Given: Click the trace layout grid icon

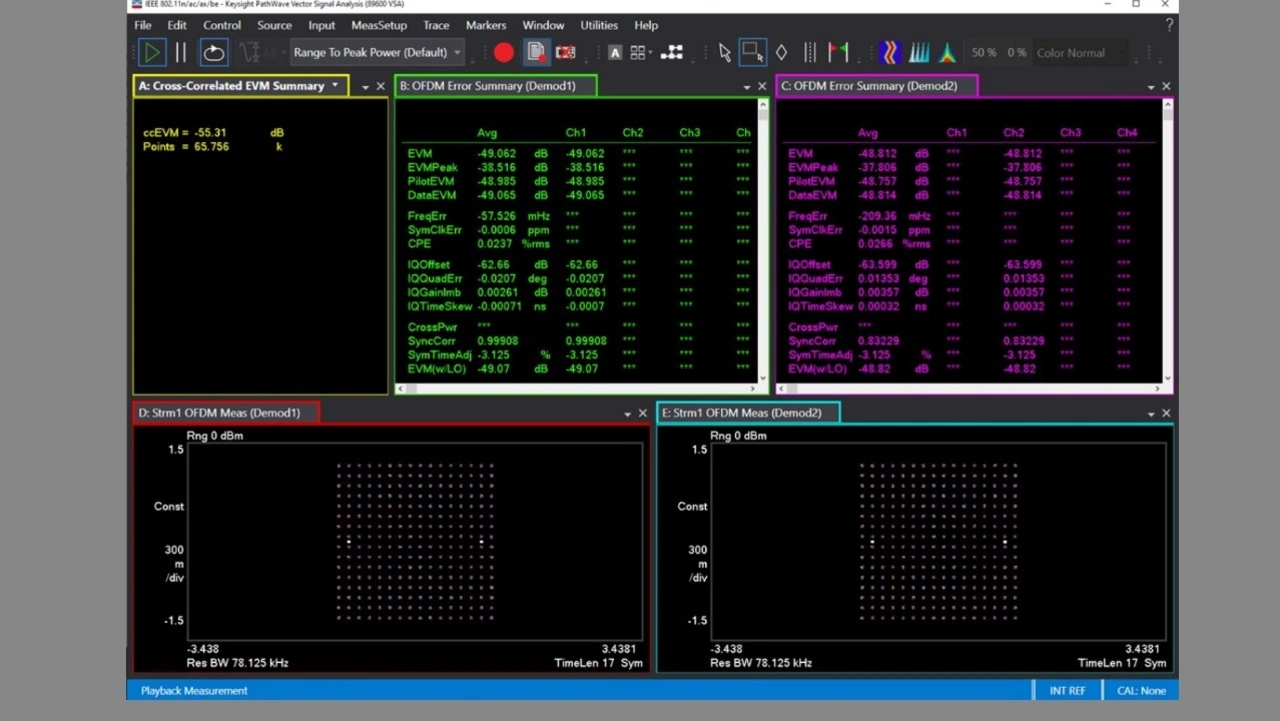Looking at the screenshot, I should [638, 53].
